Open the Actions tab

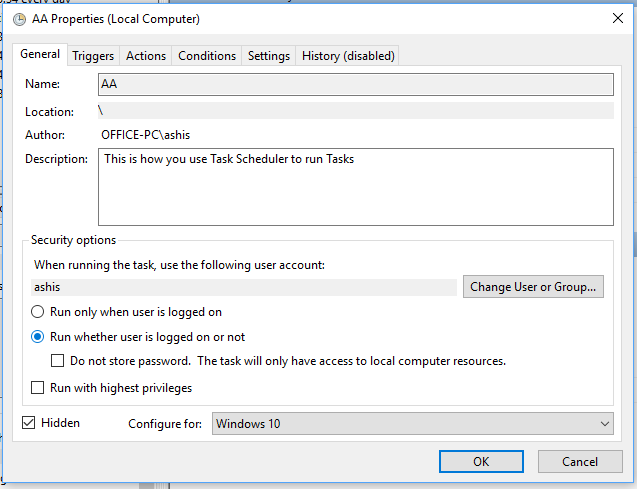146,56
